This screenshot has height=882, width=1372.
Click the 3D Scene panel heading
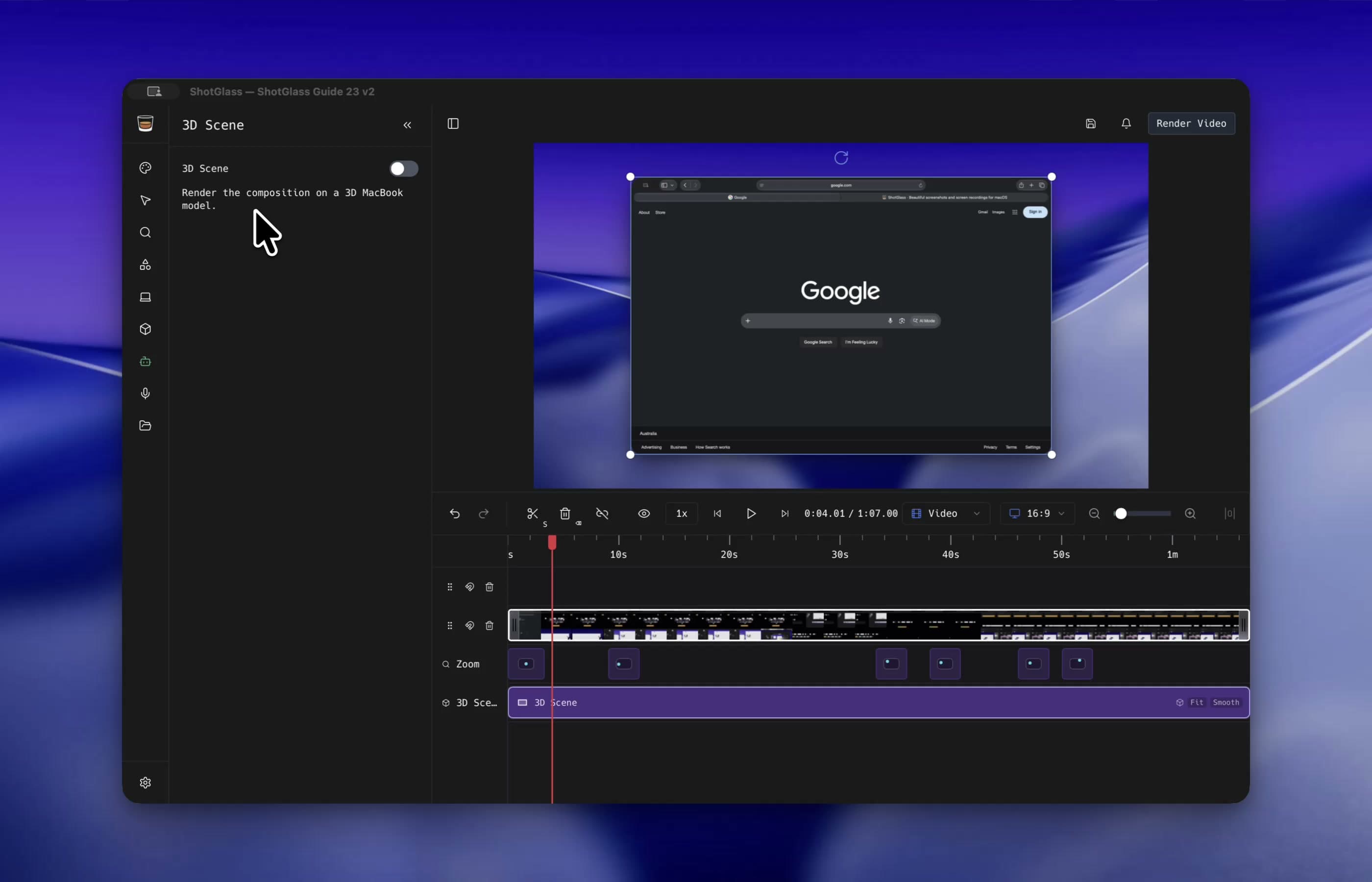213,125
